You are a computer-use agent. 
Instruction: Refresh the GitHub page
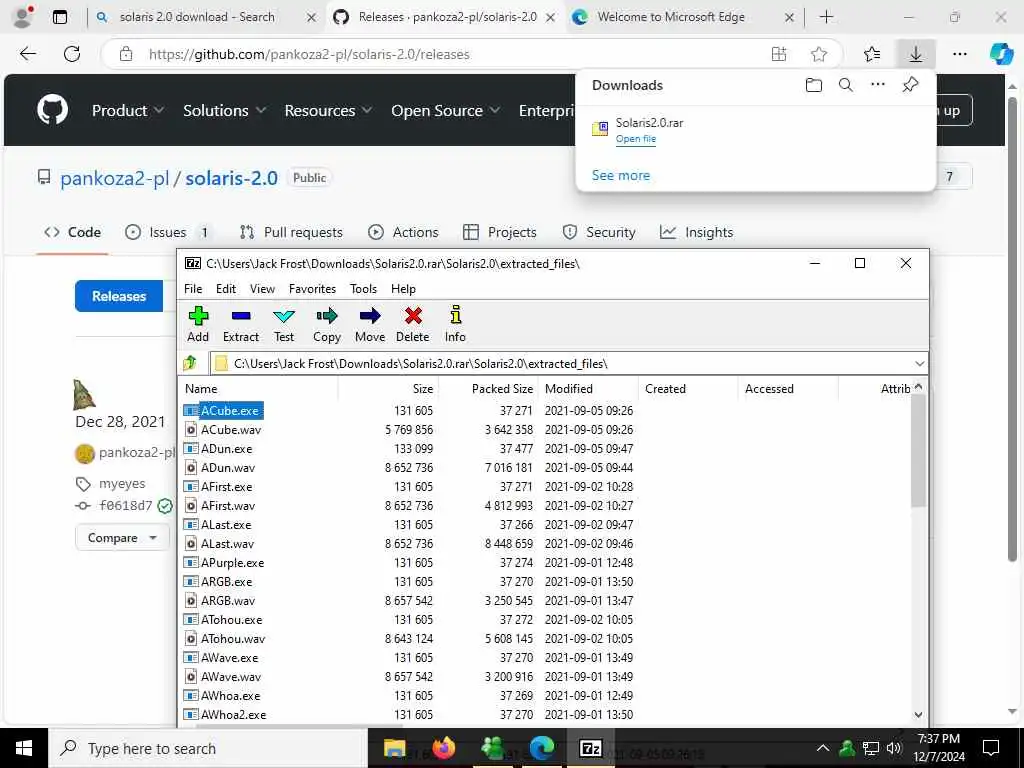pyautogui.click(x=72, y=54)
